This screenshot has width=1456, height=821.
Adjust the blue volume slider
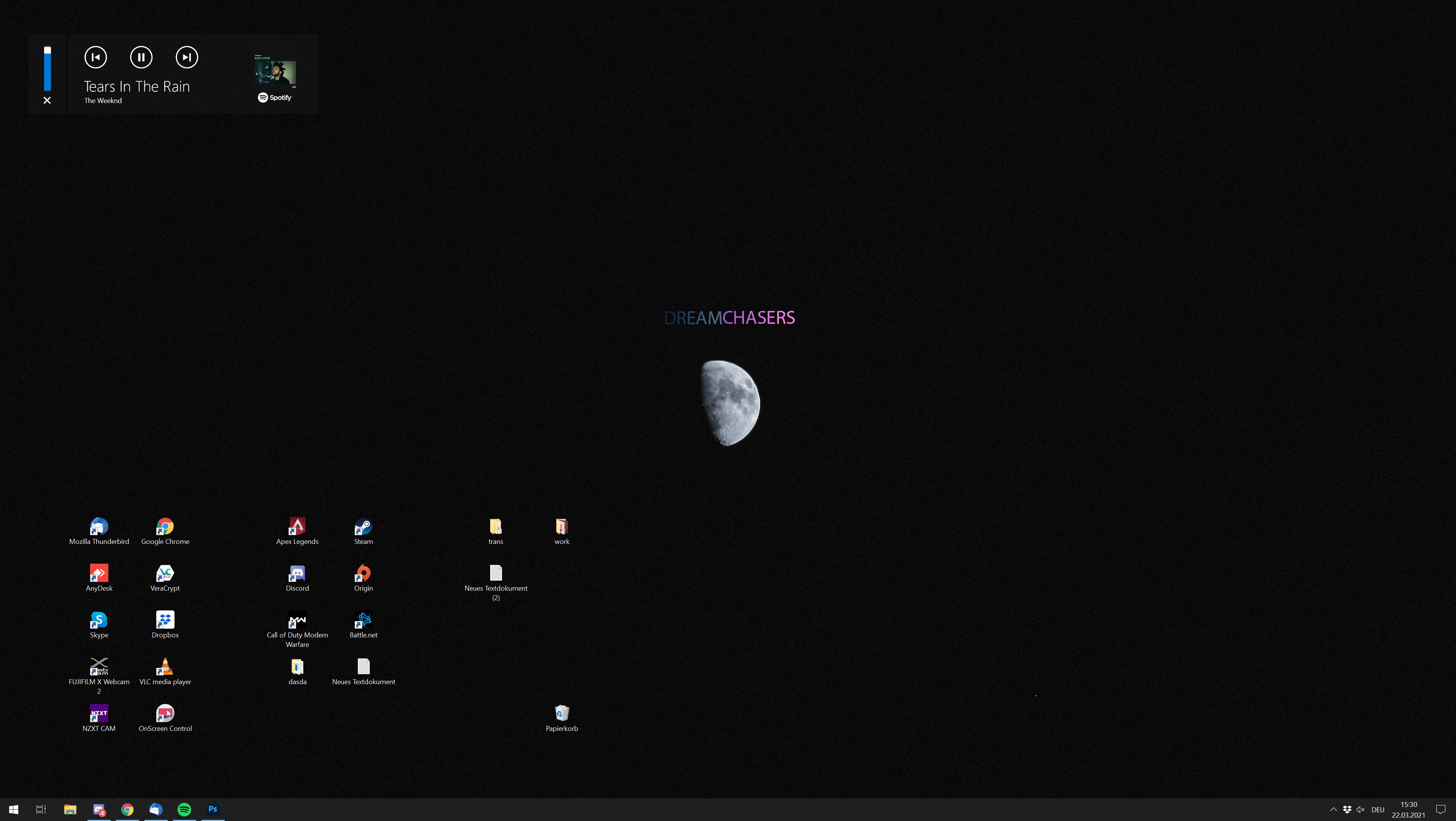48,69
